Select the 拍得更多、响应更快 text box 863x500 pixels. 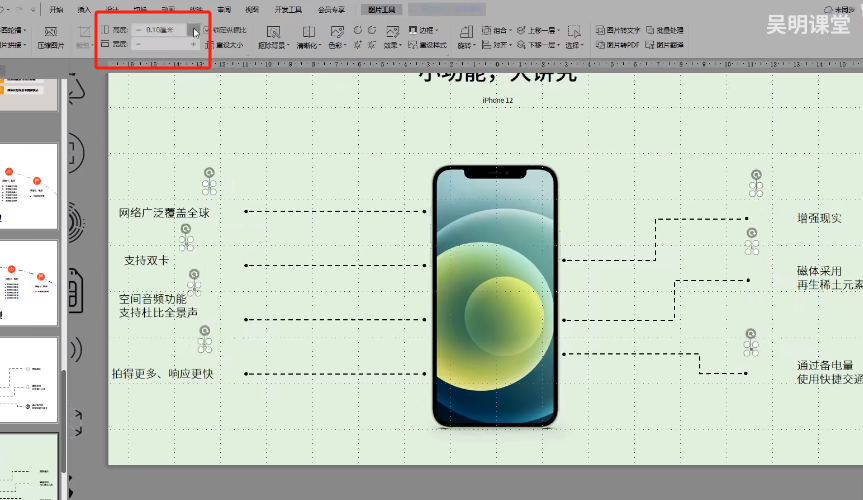point(162,373)
